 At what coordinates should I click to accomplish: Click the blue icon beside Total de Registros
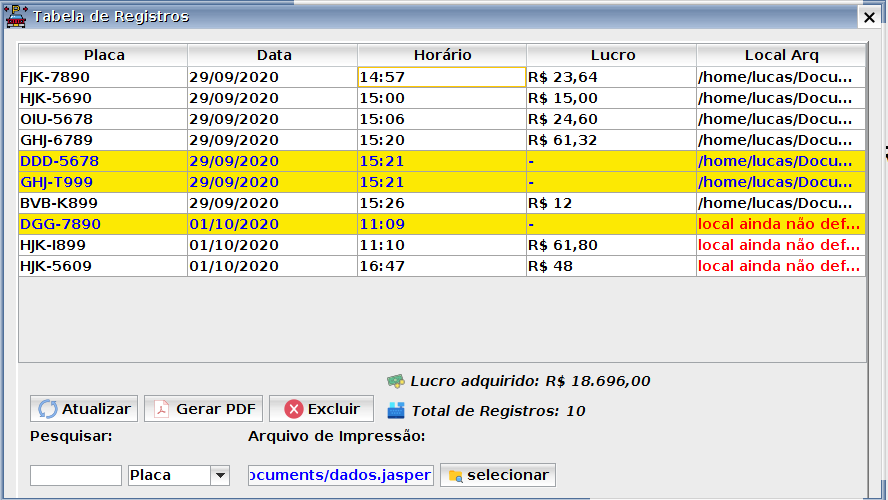[396, 411]
